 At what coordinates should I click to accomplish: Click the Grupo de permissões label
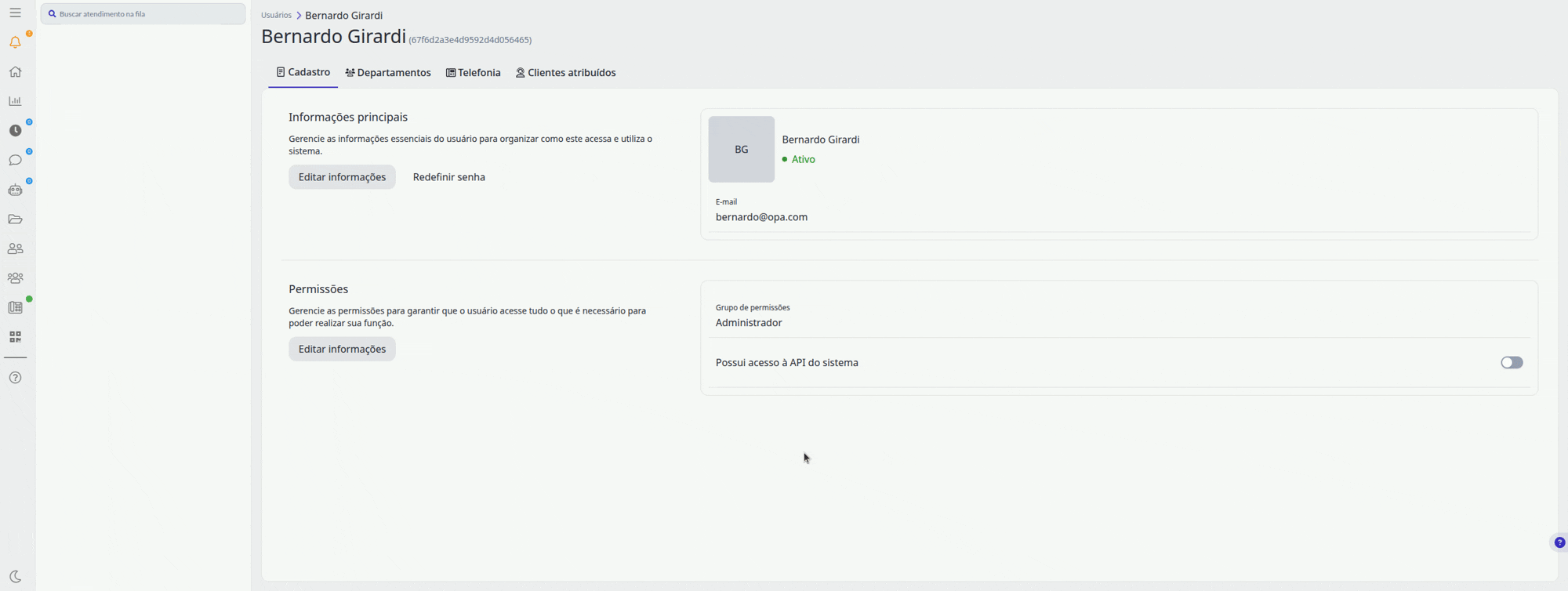[753, 307]
